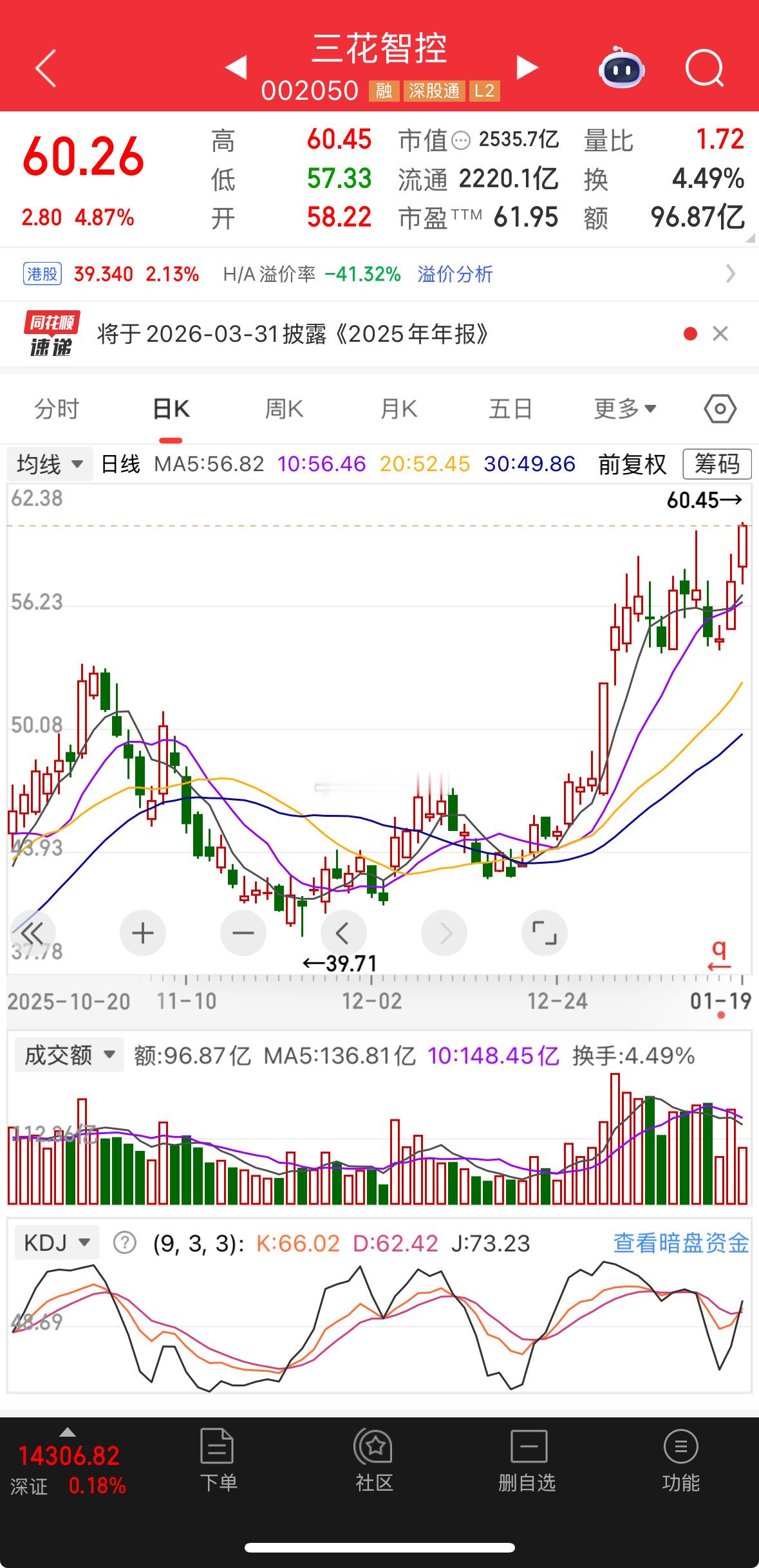
Task: Switch to 月K monthly tab
Action: (x=398, y=409)
